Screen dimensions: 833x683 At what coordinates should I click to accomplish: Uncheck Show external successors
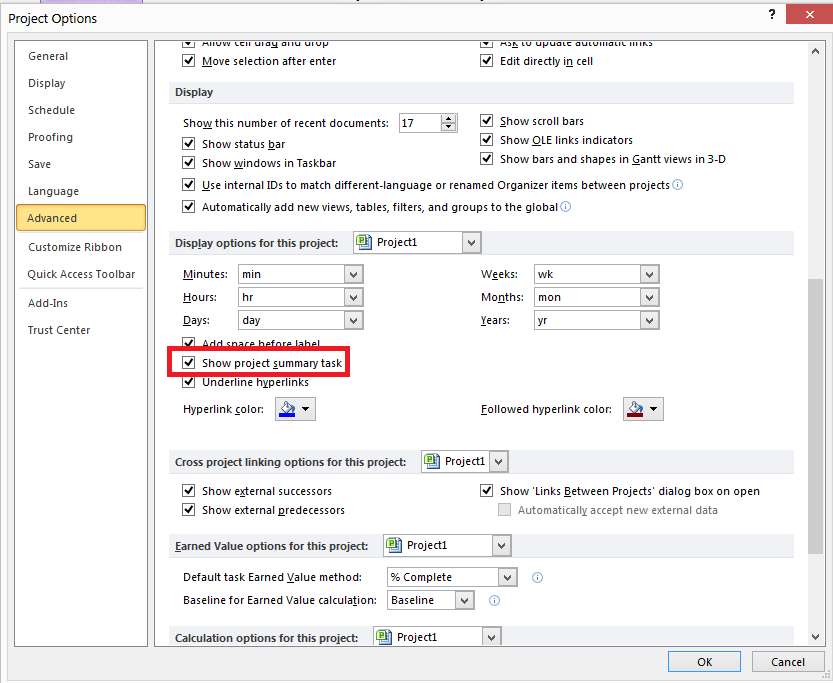click(189, 491)
